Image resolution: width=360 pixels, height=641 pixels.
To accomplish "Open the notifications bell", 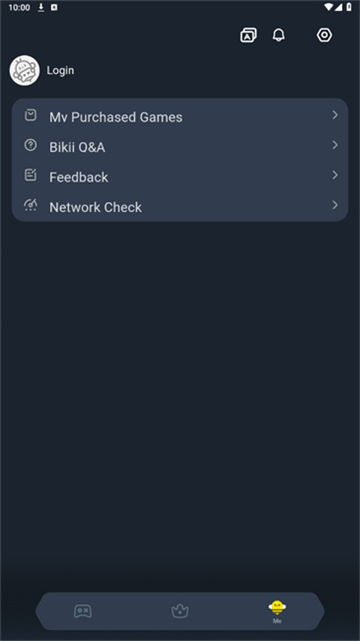I will 279,35.
